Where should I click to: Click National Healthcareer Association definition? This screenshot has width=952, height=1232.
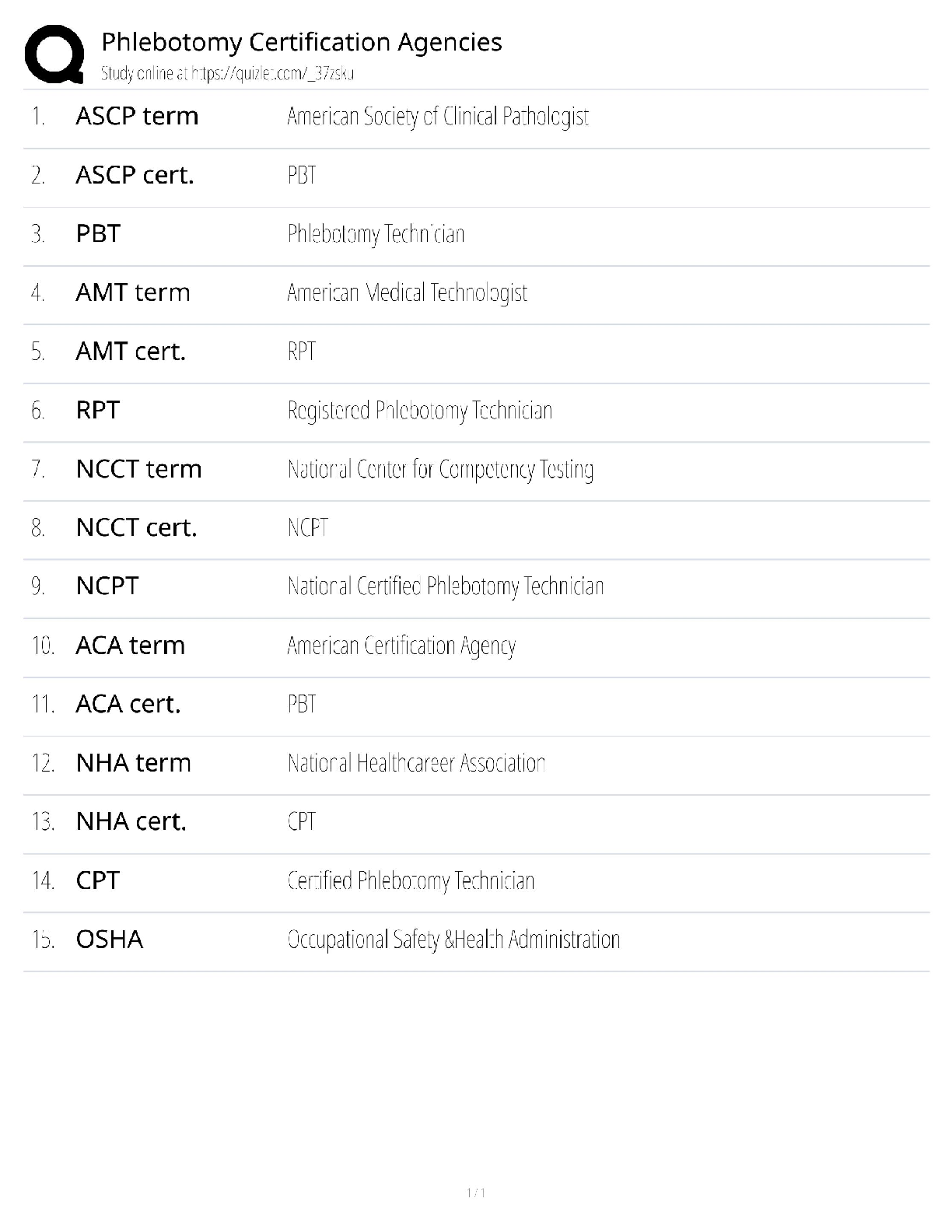point(416,763)
